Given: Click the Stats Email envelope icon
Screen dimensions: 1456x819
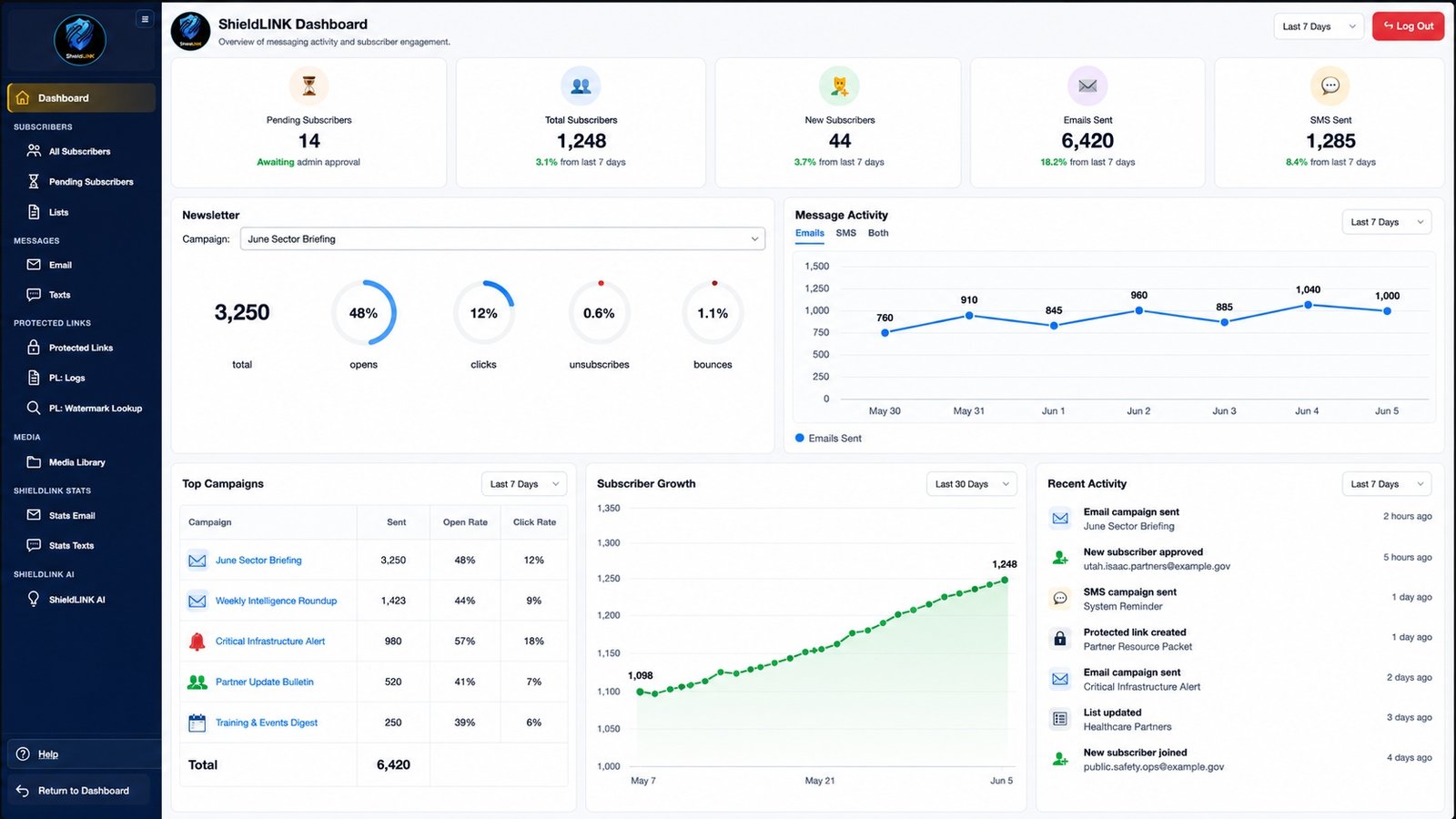Looking at the screenshot, I should tap(34, 515).
